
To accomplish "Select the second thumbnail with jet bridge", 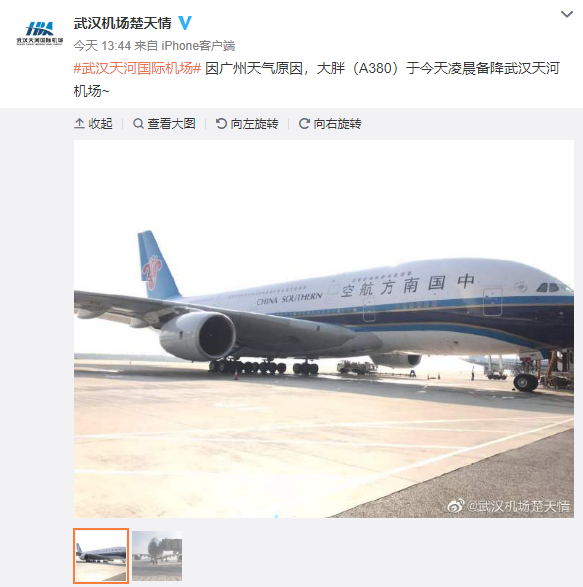I will 157,556.
